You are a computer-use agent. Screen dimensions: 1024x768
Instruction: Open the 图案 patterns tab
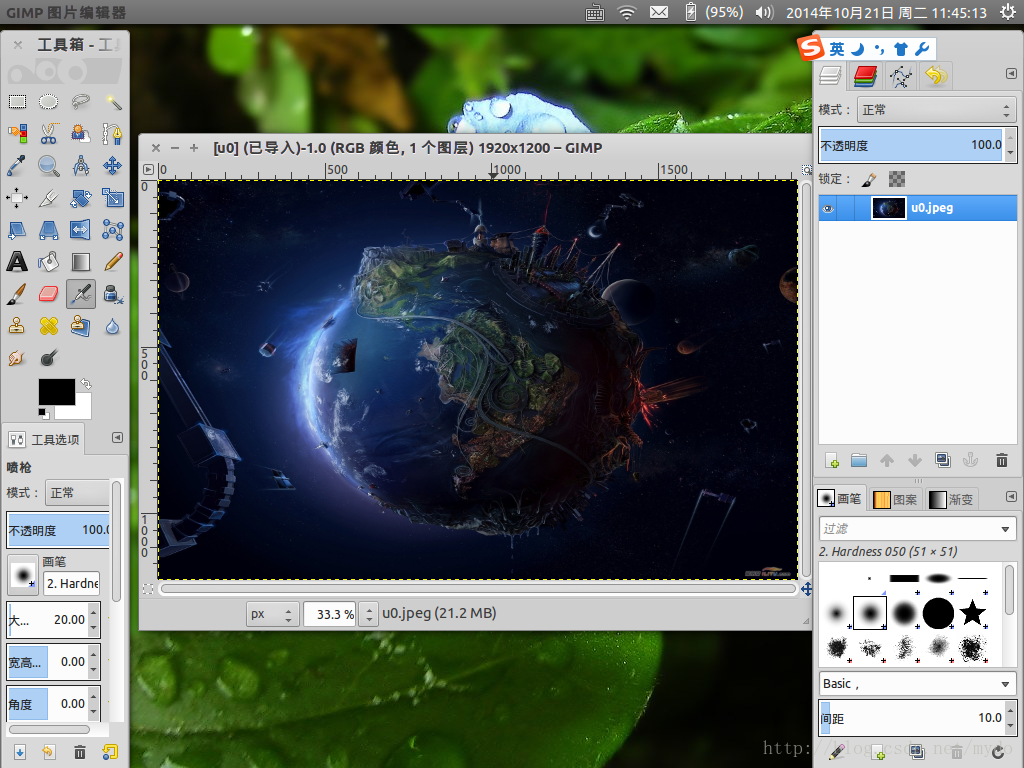point(895,500)
